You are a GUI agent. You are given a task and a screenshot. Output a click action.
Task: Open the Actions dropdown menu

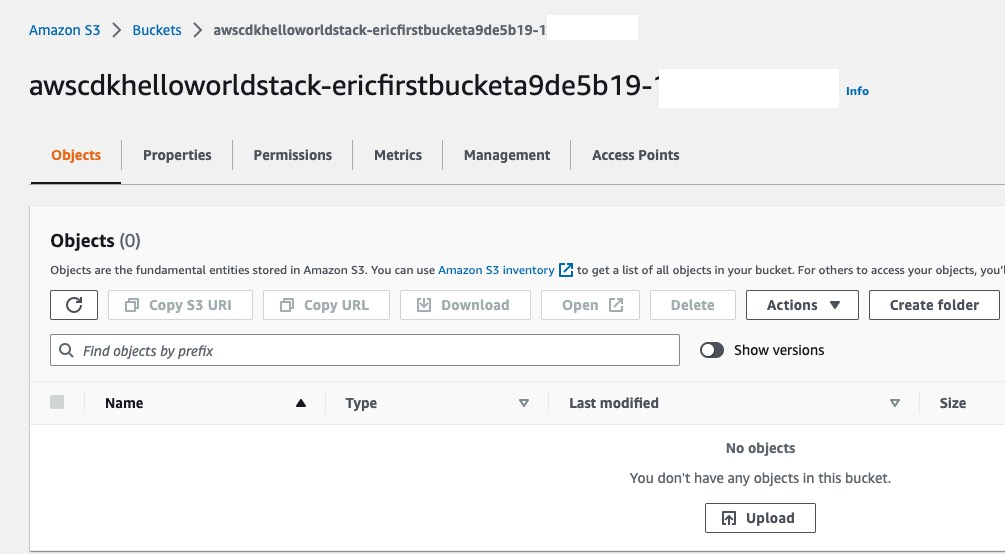point(802,305)
